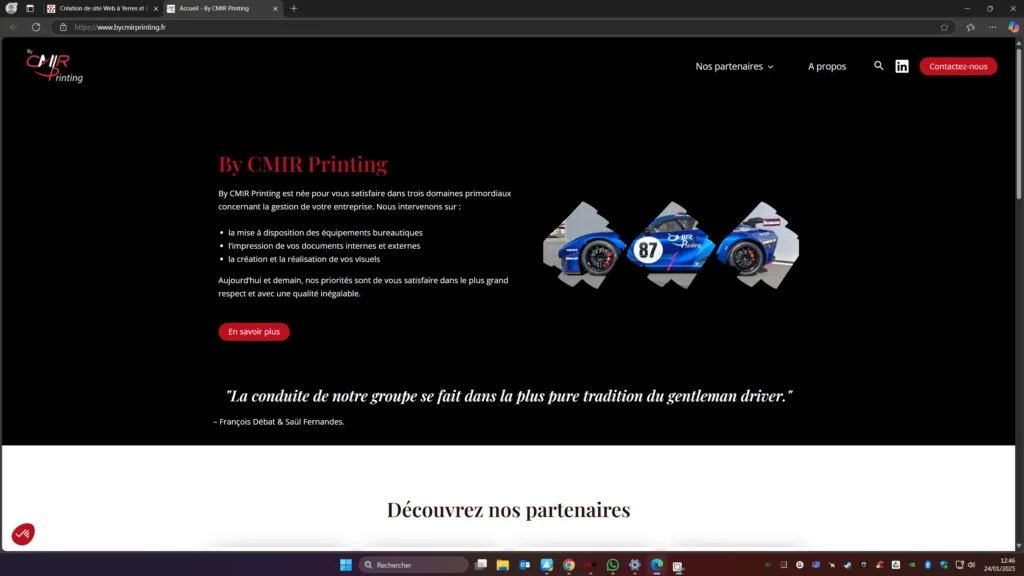Click the Découvrez nos partenaires heading
This screenshot has width=1024, height=576.
pyautogui.click(x=508, y=509)
